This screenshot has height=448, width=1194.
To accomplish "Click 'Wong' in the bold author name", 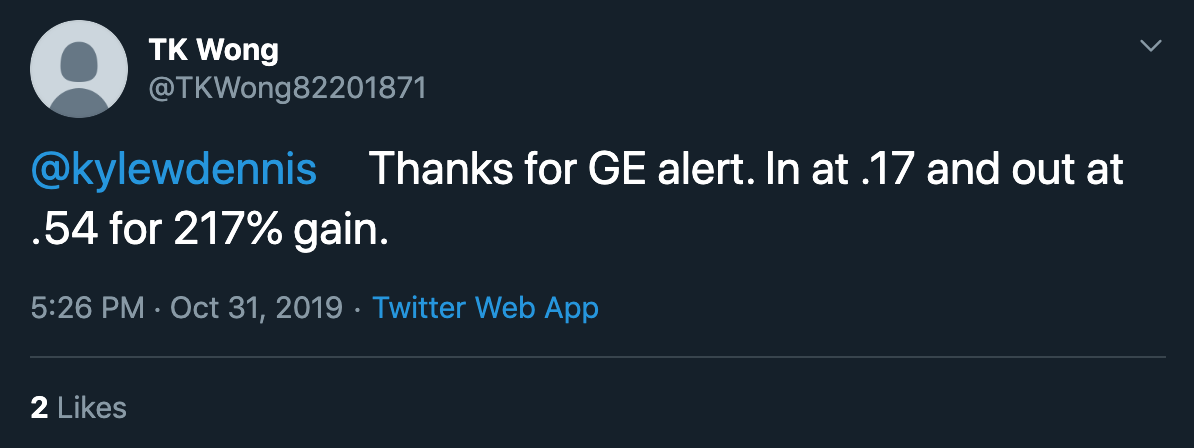I will pyautogui.click(x=238, y=50).
